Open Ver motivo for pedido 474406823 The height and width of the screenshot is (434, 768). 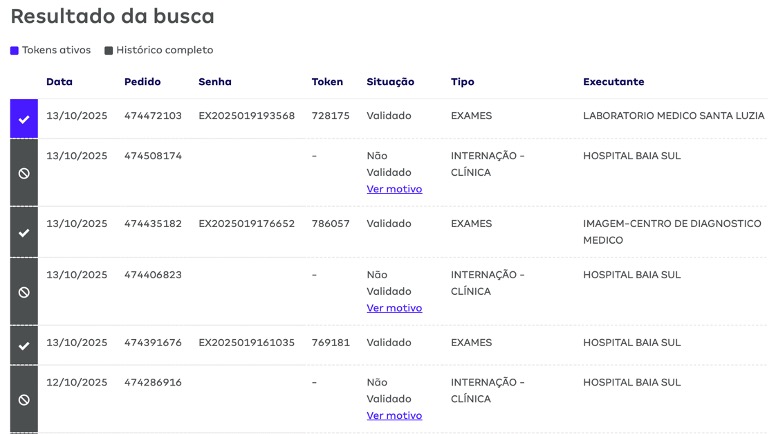pyautogui.click(x=394, y=308)
